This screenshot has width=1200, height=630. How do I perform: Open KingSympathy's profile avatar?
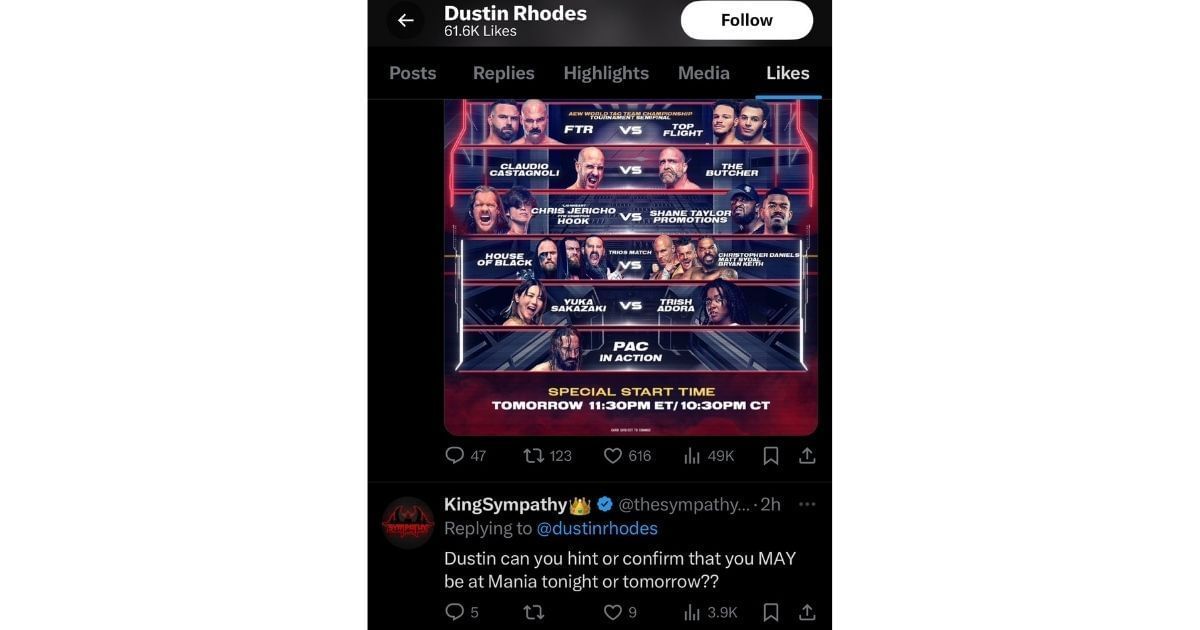(x=407, y=522)
